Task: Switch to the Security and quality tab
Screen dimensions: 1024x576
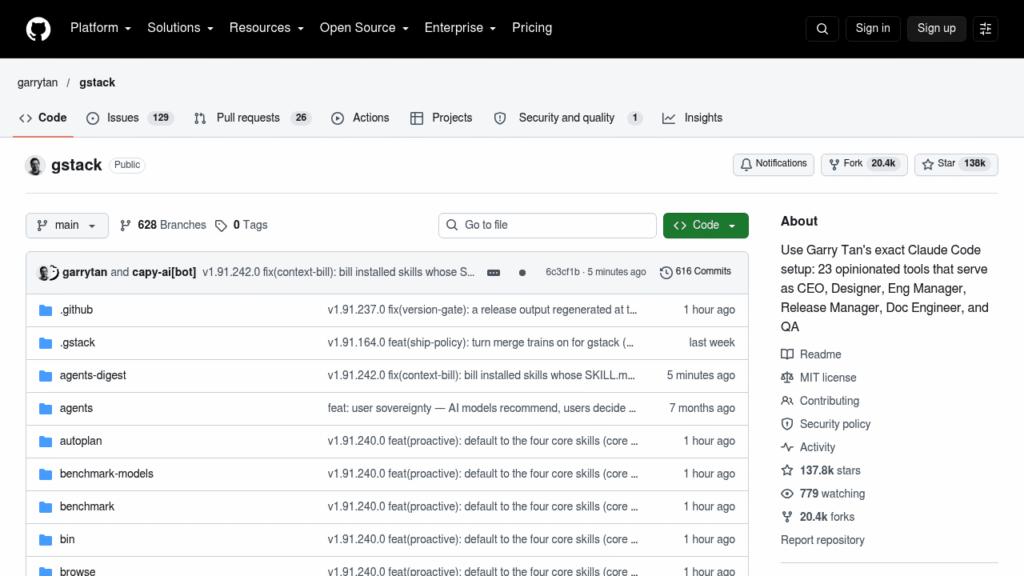Action: (568, 118)
